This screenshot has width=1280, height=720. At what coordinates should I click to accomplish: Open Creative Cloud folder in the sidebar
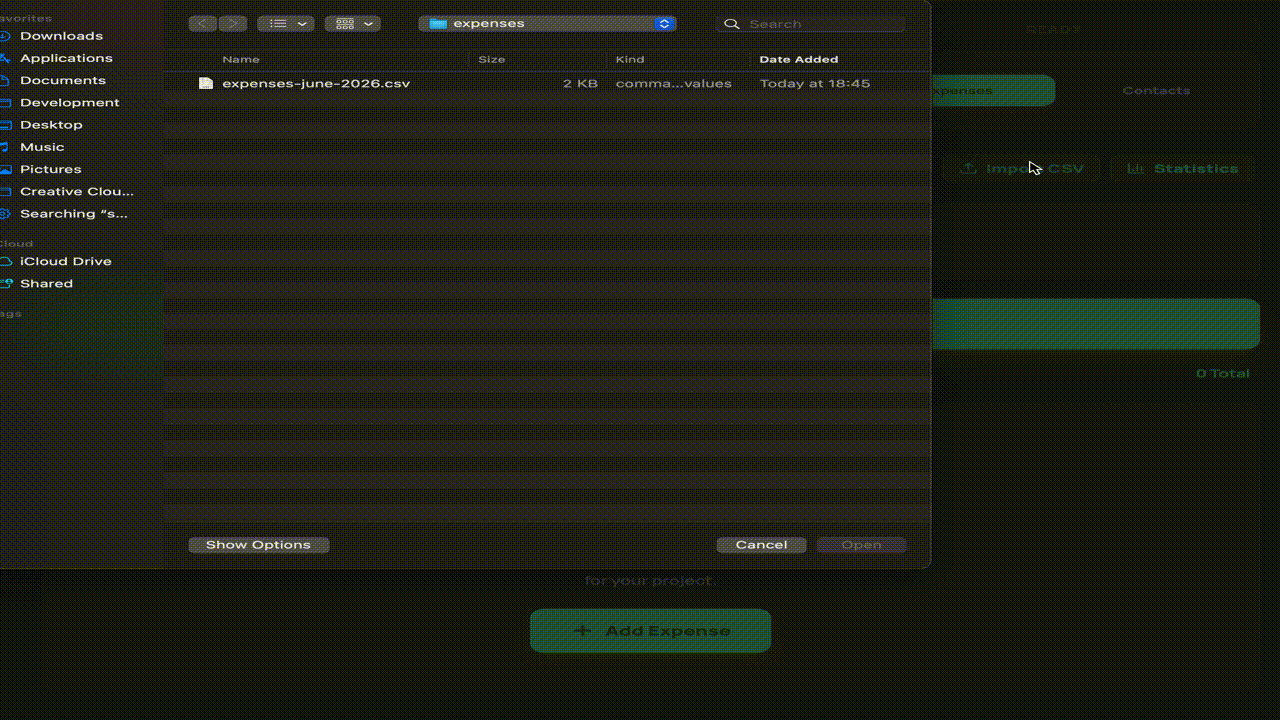point(76,191)
